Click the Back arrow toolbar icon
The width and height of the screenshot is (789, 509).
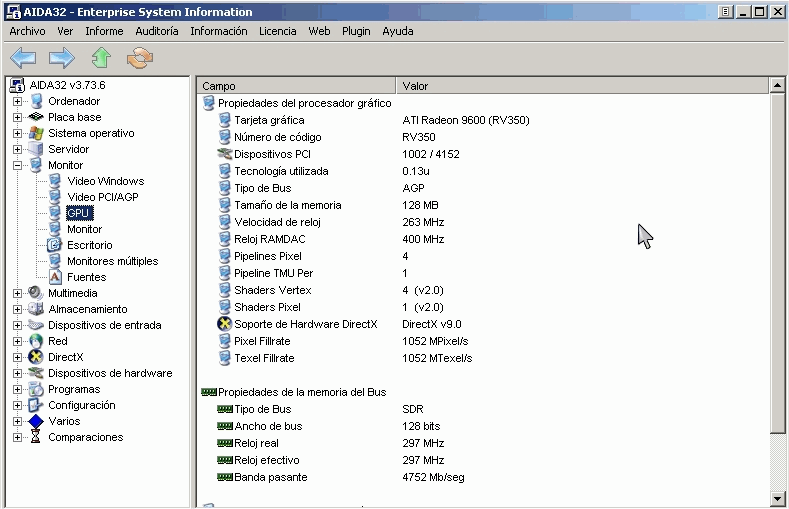pos(23,58)
